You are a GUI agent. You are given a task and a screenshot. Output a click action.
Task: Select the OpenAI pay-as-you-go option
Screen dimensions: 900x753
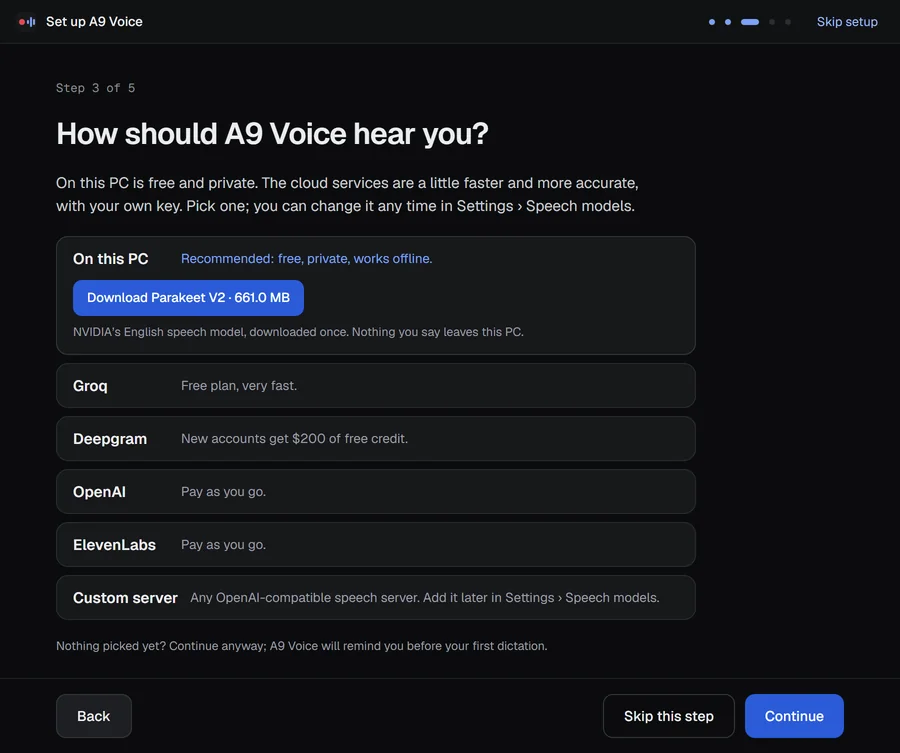[376, 492]
